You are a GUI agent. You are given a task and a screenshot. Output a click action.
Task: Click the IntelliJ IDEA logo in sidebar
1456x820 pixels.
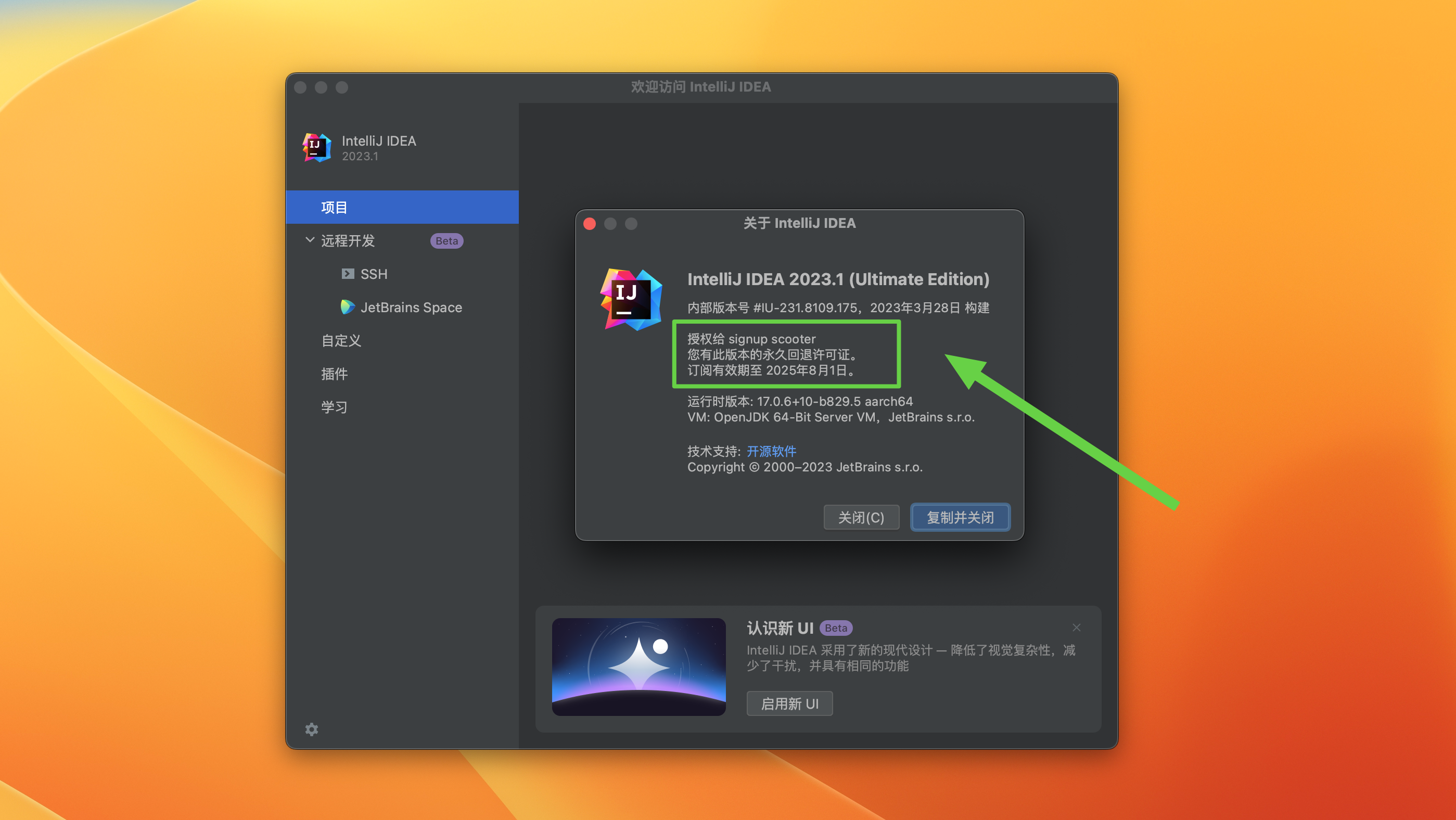coord(317,147)
